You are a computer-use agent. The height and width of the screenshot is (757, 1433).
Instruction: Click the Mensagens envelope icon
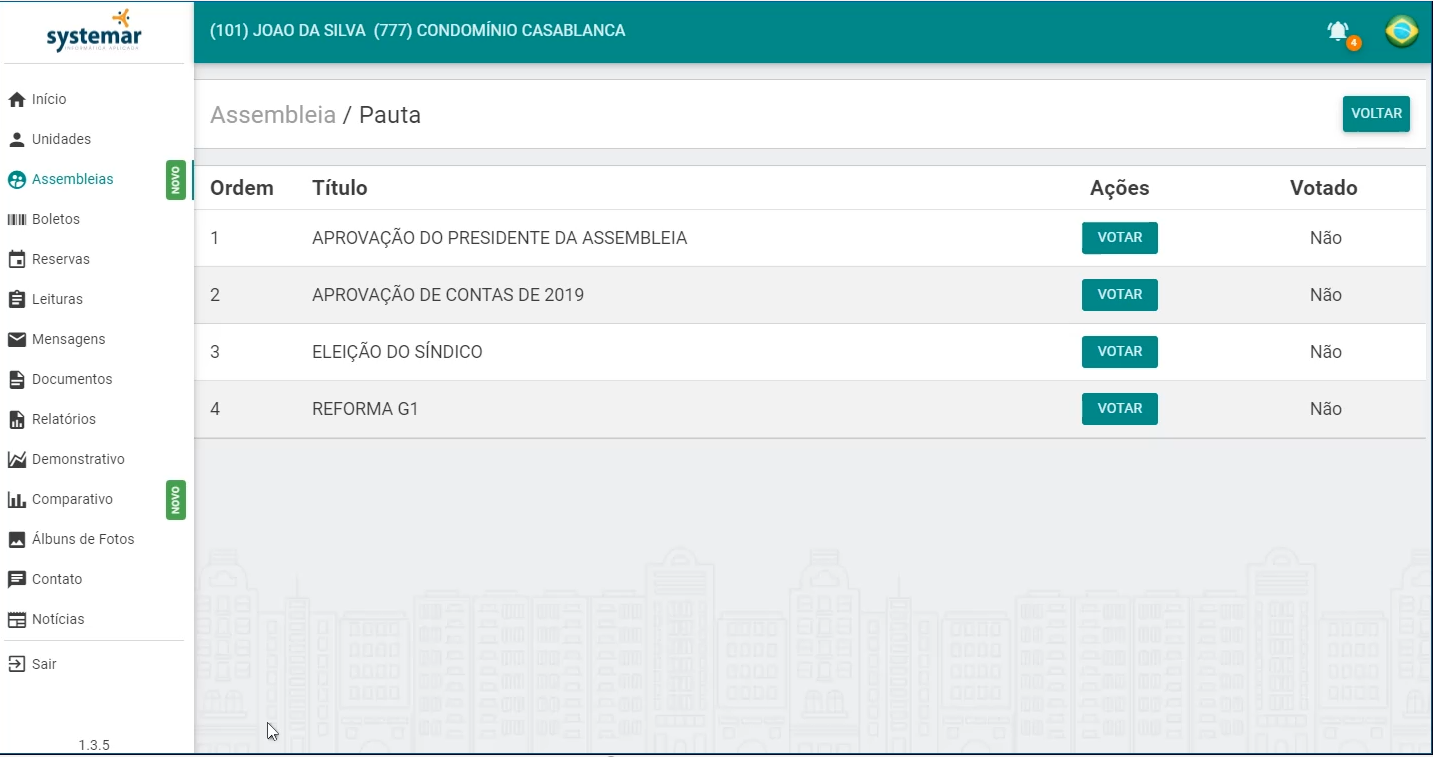(x=16, y=340)
